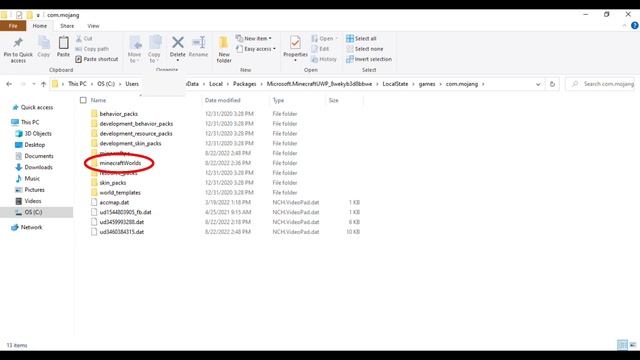Select the file ud1544803905_fb.dat

point(125,212)
